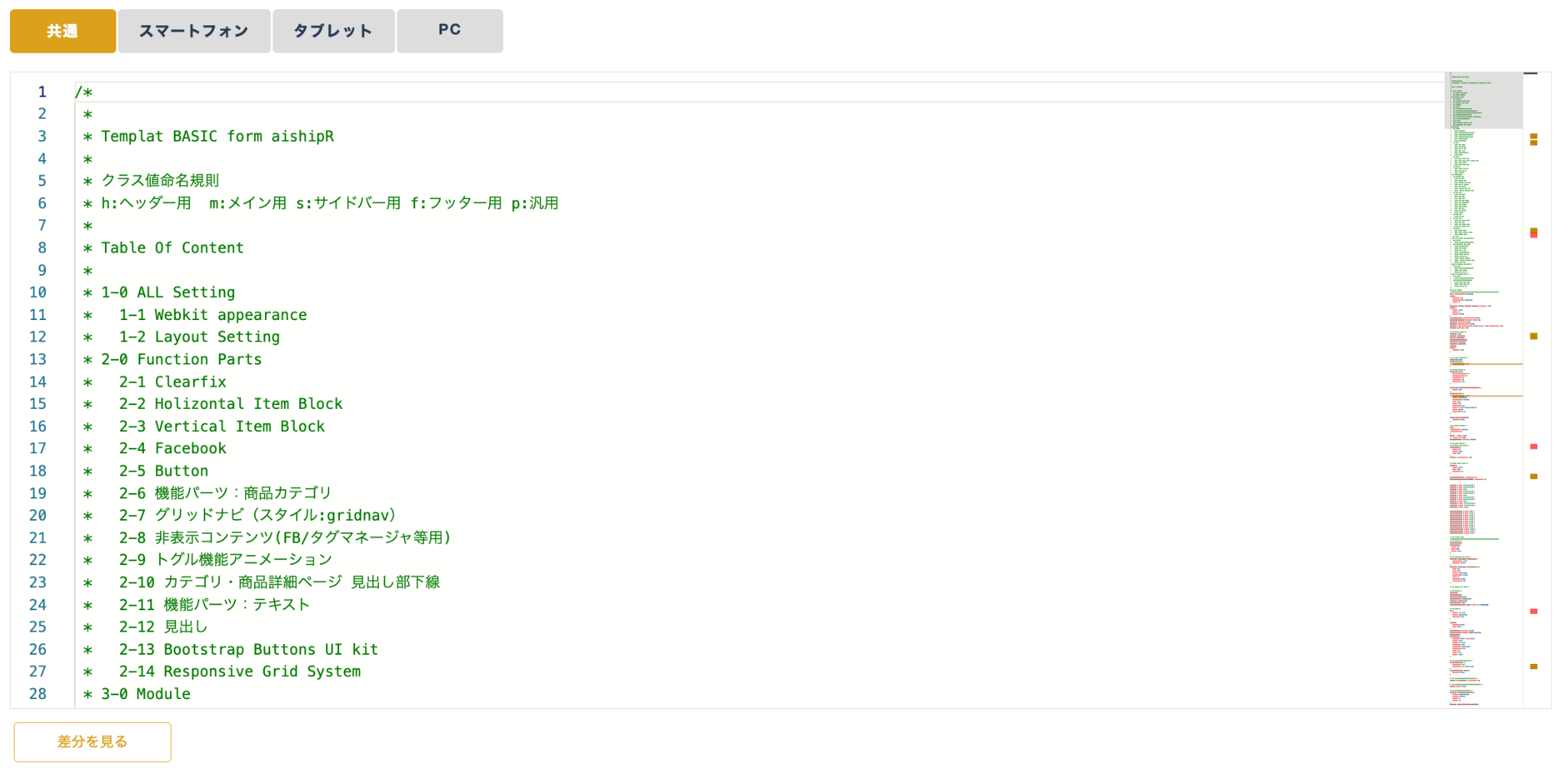Place cursor on クラス値命名規則 comment line
This screenshot has height=781, width=1568.
160,181
